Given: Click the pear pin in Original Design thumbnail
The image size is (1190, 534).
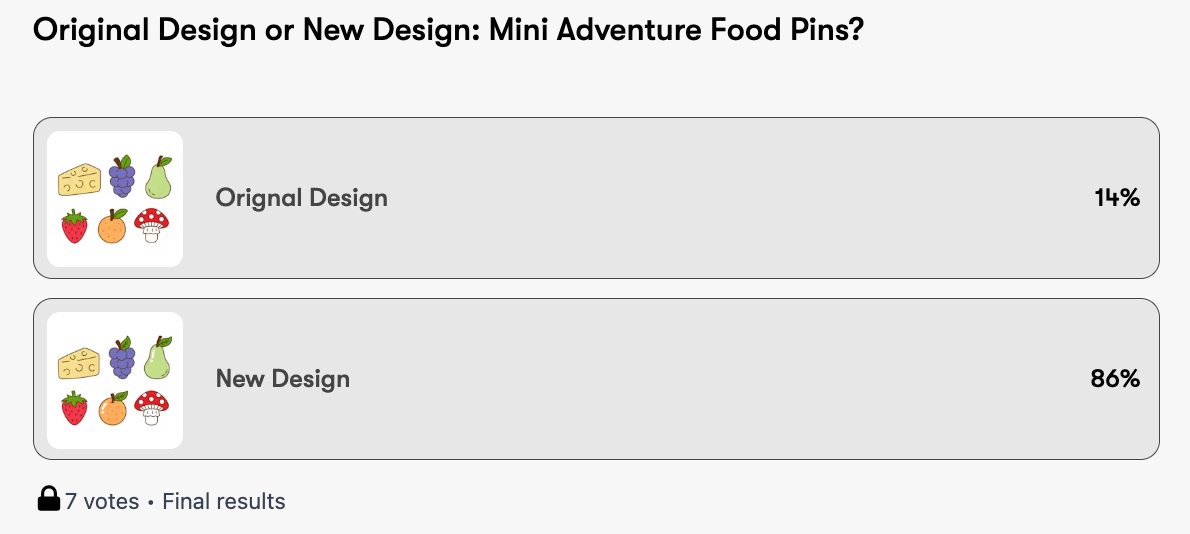Looking at the screenshot, I should [158, 177].
